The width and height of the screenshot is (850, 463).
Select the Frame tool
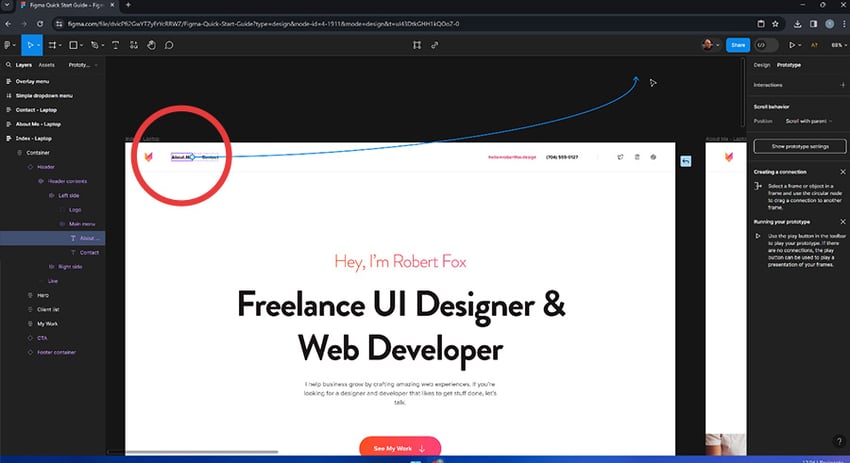52,45
